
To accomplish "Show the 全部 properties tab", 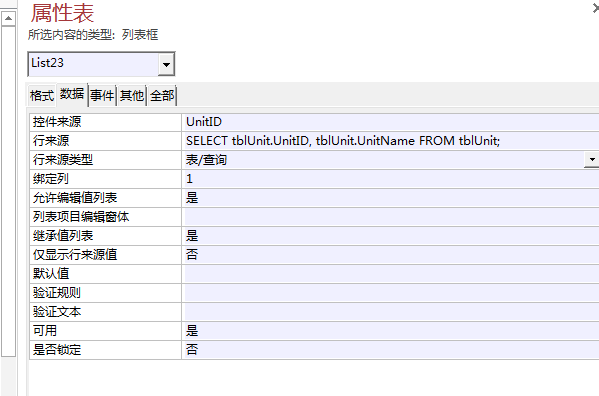I will pyautogui.click(x=162, y=95).
